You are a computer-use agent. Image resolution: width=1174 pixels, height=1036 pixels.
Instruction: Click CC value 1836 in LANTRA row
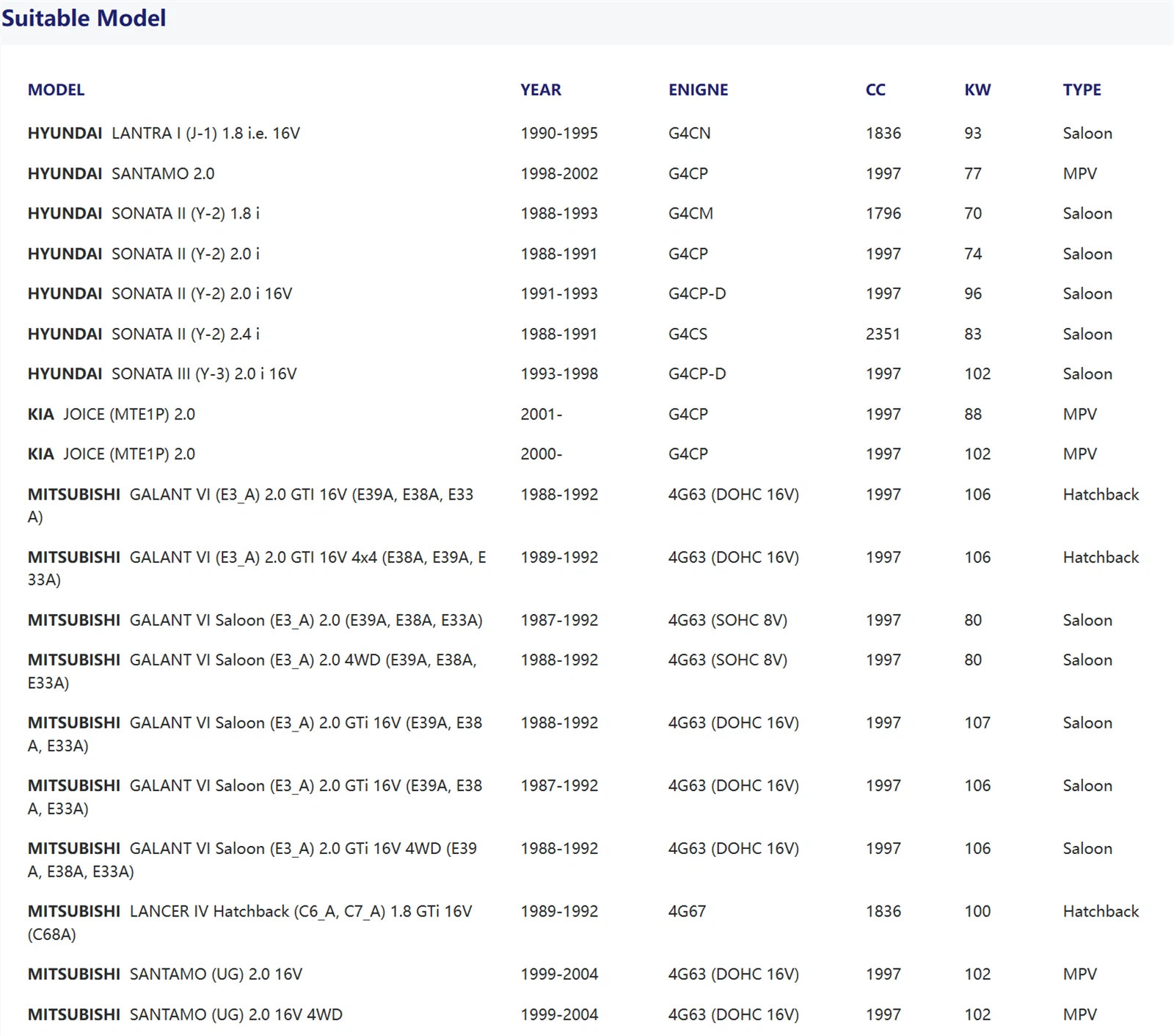(x=883, y=133)
